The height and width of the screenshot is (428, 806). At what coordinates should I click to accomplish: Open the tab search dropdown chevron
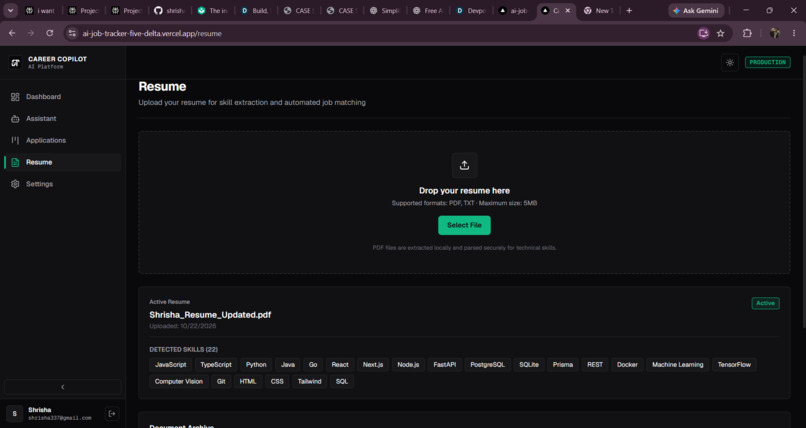[x=10, y=10]
